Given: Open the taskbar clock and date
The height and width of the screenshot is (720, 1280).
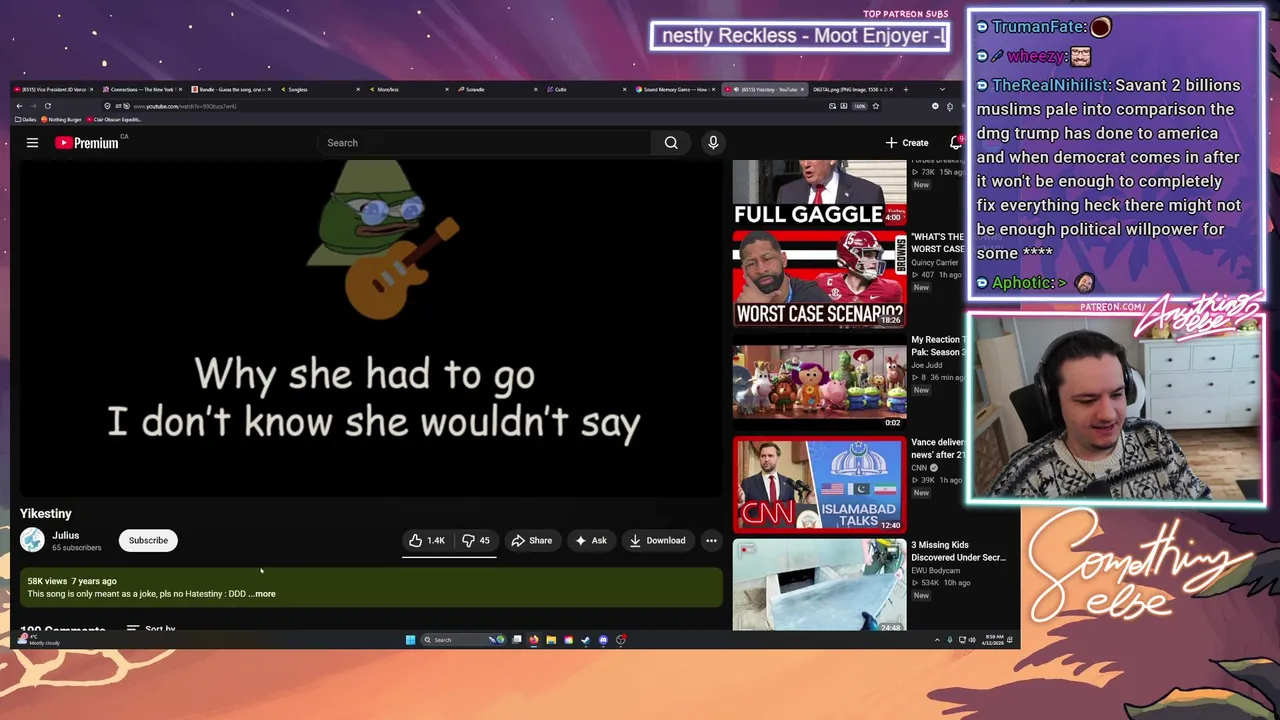Looking at the screenshot, I should point(994,640).
